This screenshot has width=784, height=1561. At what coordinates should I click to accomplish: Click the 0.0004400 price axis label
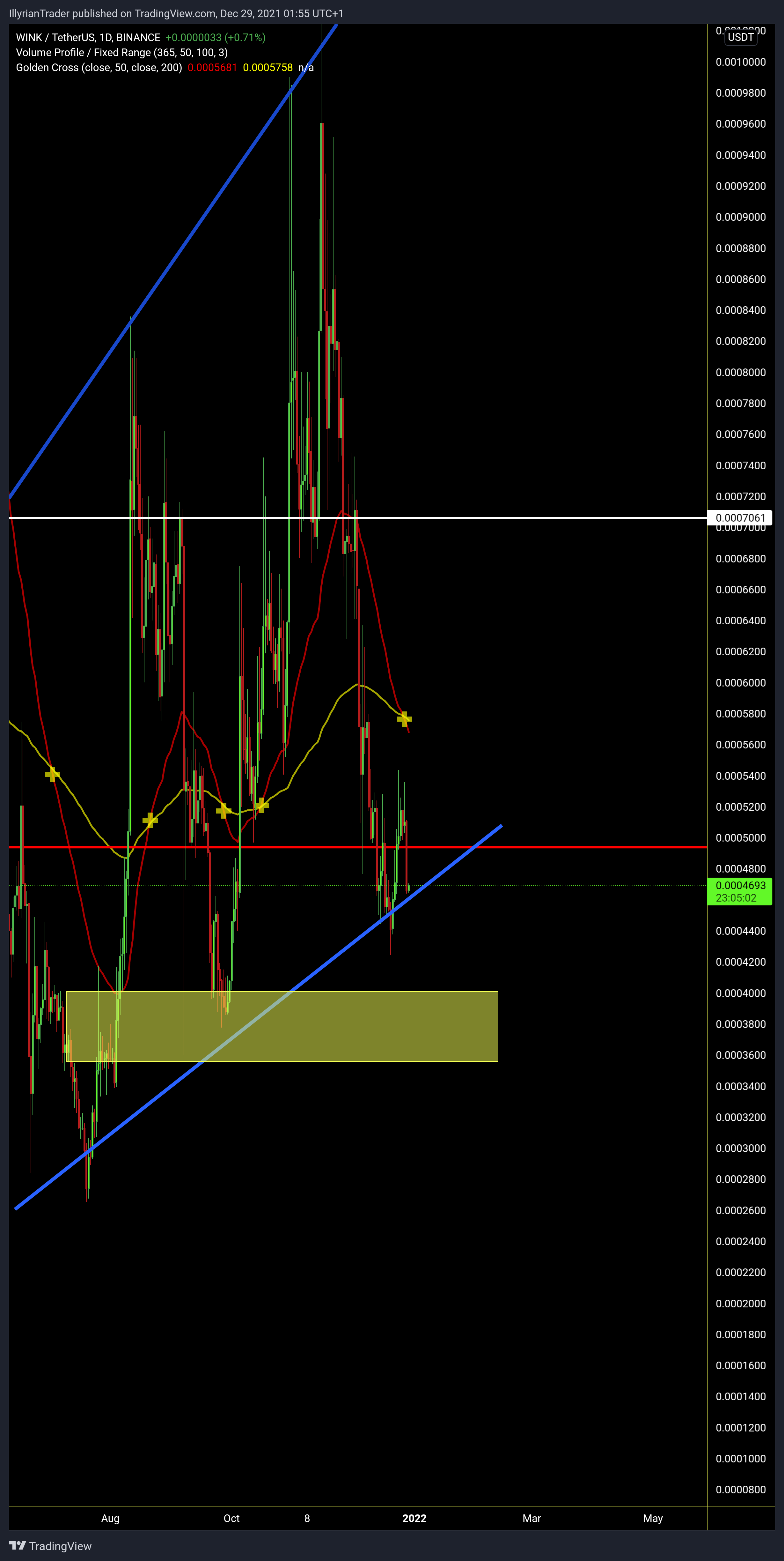[x=740, y=931]
